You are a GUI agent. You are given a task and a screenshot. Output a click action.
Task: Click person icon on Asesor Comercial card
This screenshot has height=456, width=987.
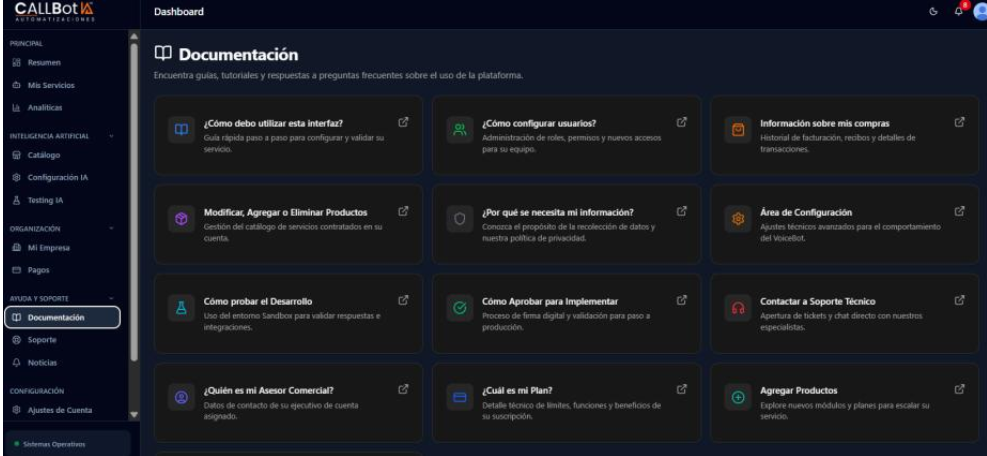181,397
